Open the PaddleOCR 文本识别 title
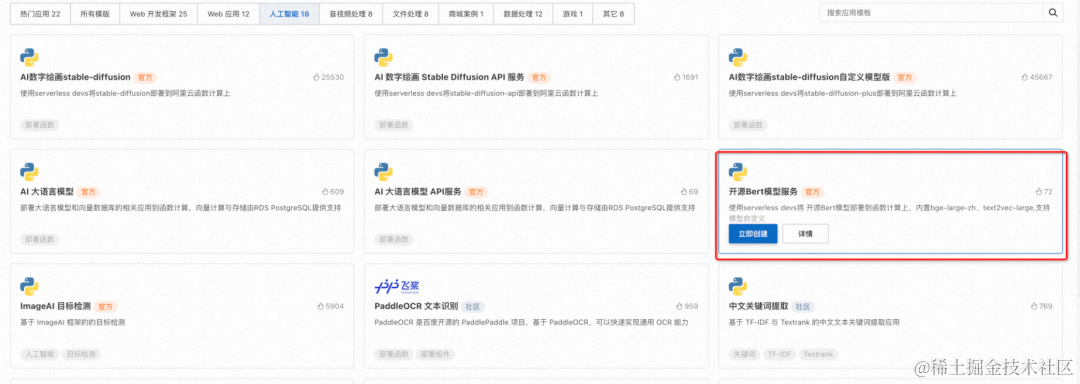 coord(416,306)
